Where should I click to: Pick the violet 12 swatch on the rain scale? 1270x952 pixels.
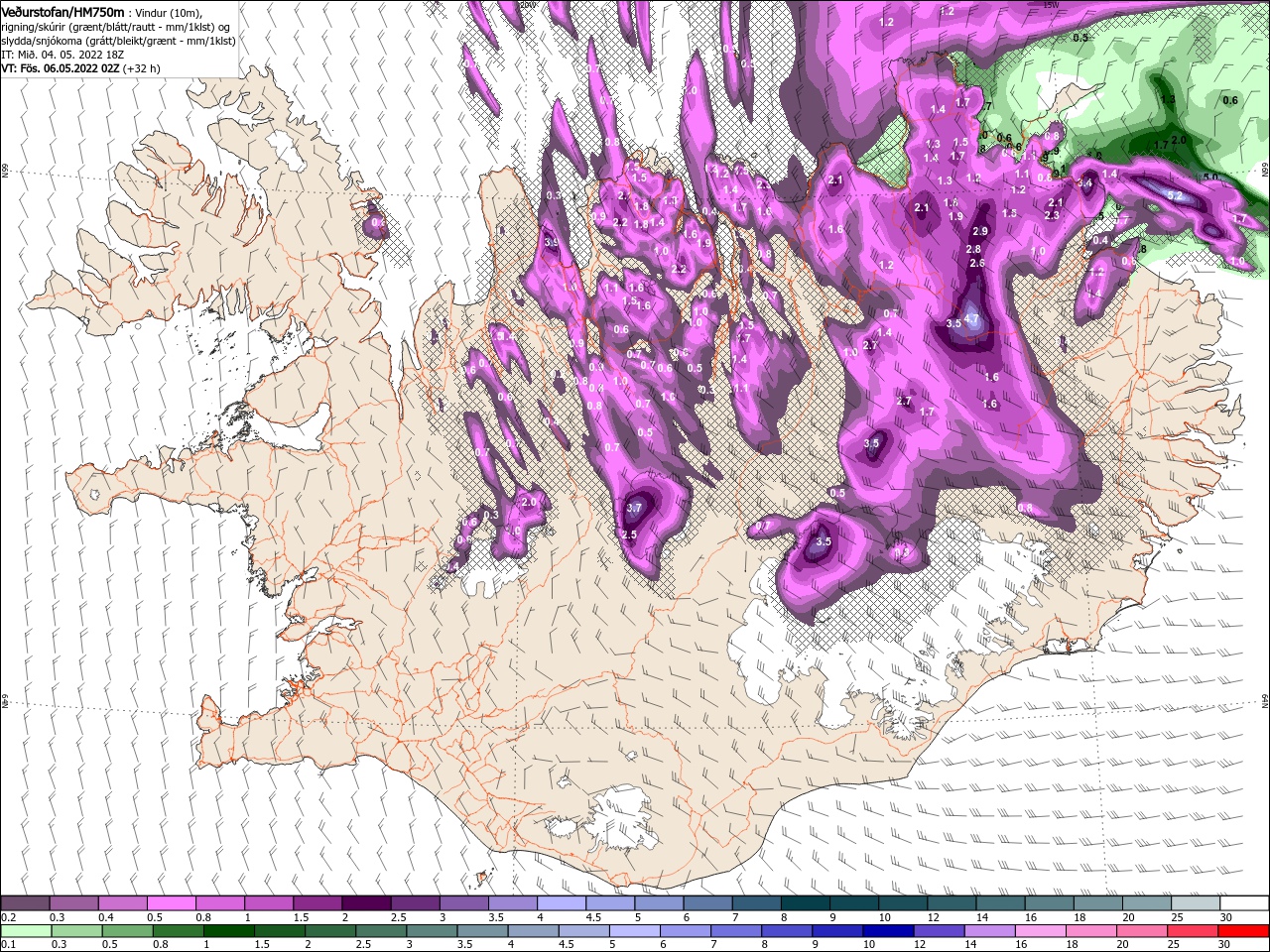tap(941, 930)
